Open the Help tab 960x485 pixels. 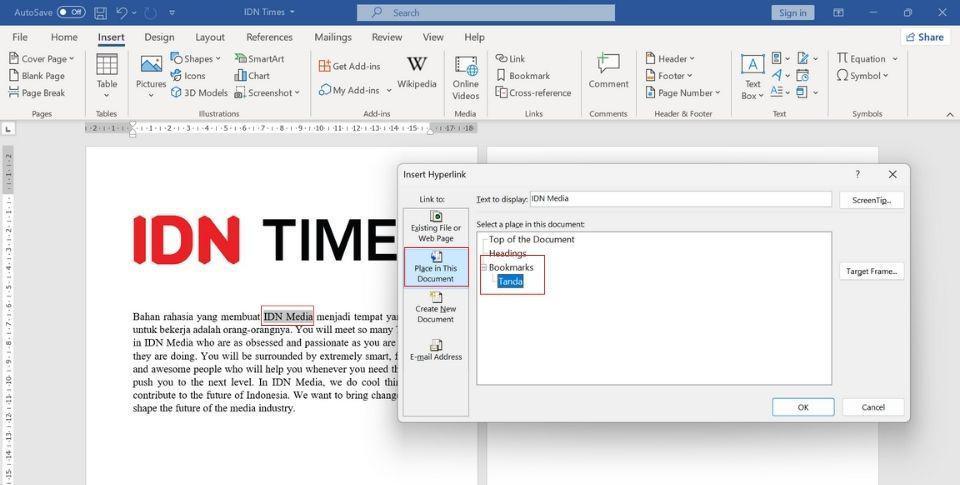click(x=474, y=37)
